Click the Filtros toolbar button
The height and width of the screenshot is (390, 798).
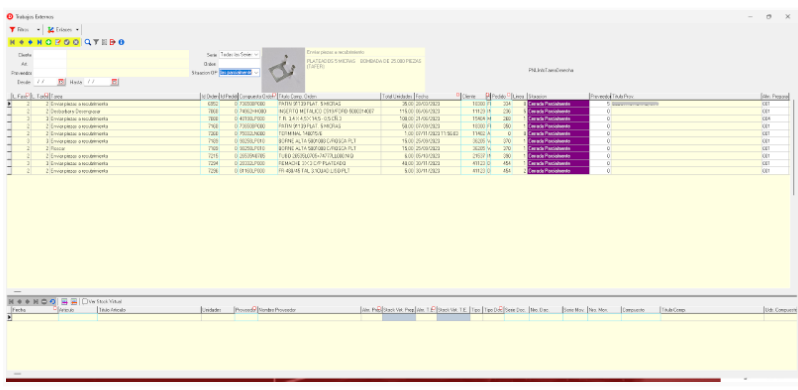click(x=20, y=30)
